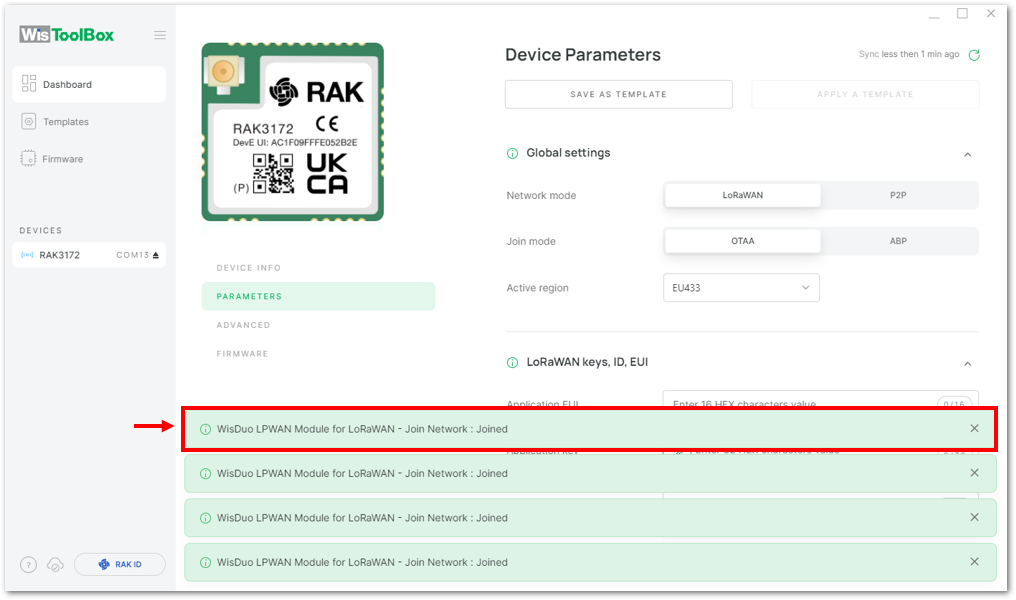Open the Dashboard page

[x=89, y=84]
